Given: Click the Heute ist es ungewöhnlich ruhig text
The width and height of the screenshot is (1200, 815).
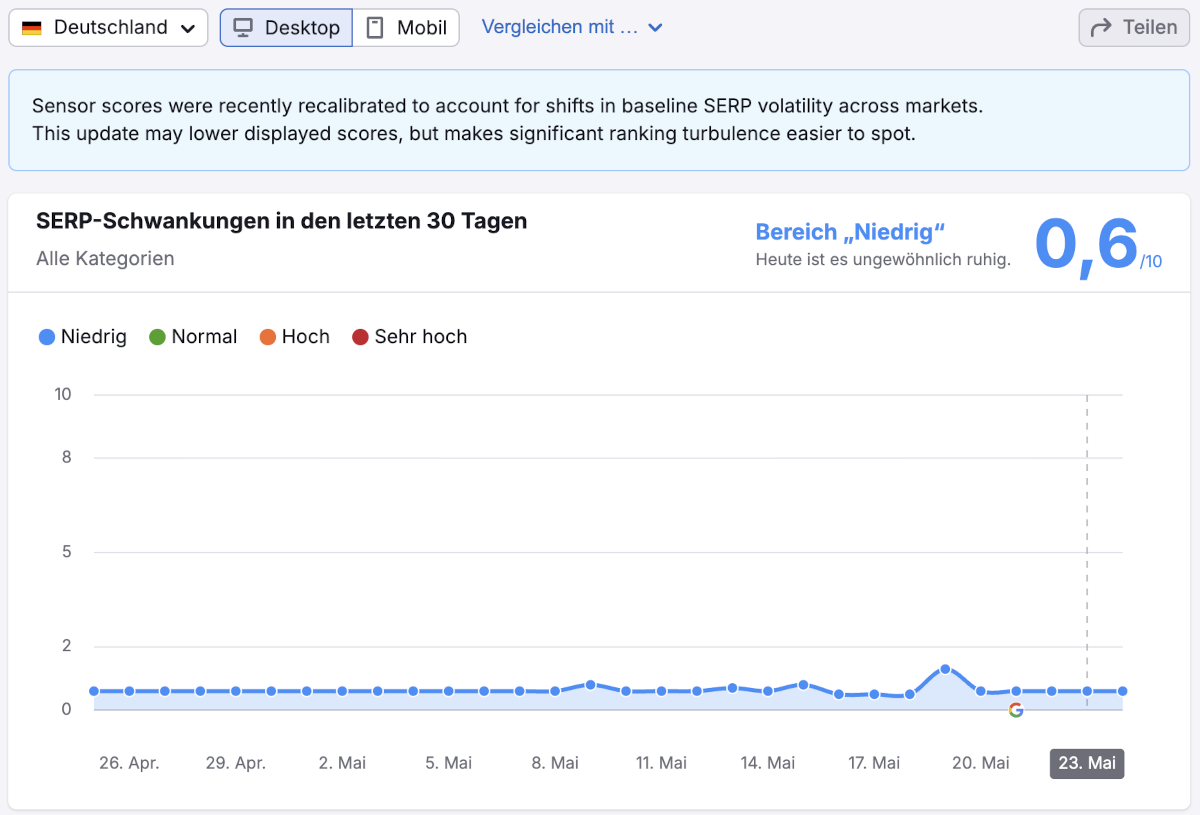Looking at the screenshot, I should 883,260.
